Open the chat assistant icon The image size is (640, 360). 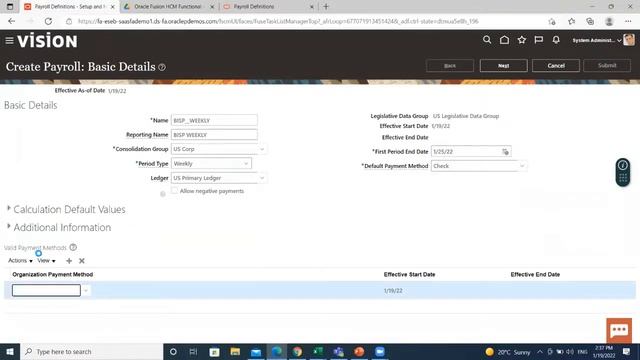619,330
